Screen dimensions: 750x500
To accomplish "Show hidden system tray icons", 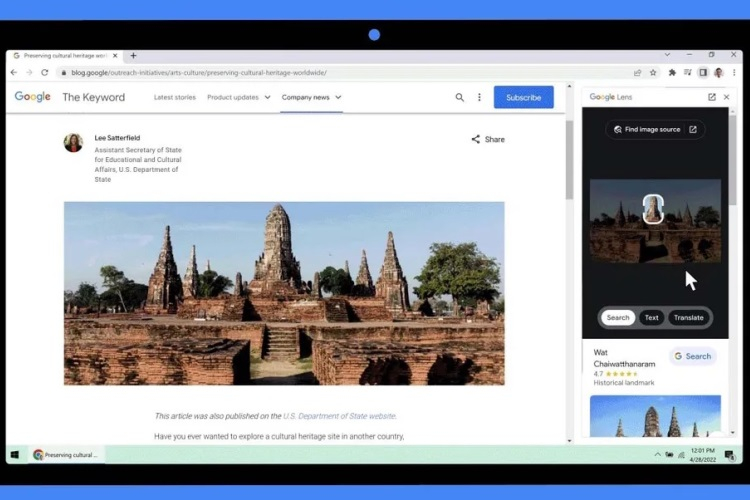I will [657, 455].
